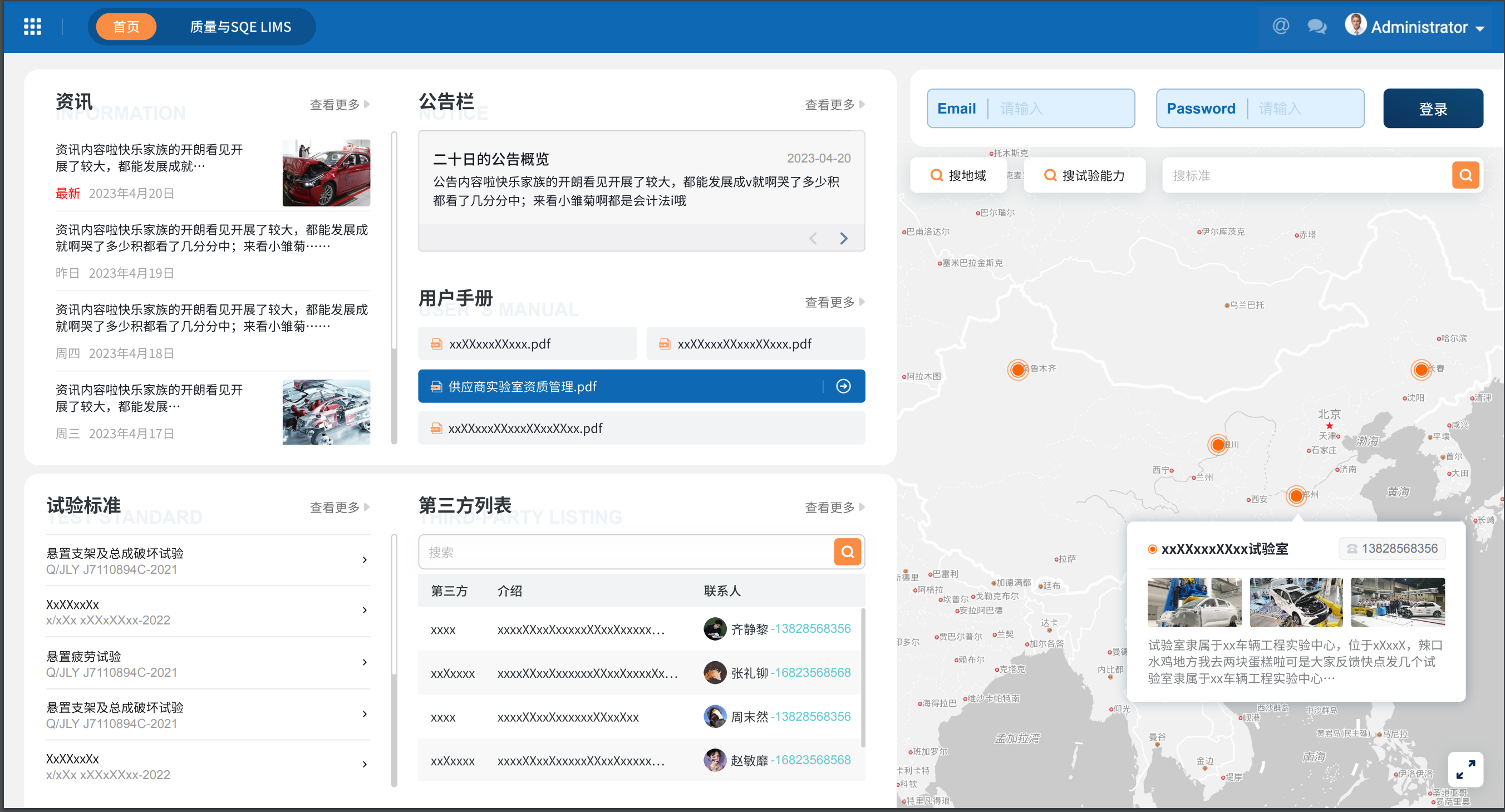Open the chat messages icon

click(x=1316, y=27)
